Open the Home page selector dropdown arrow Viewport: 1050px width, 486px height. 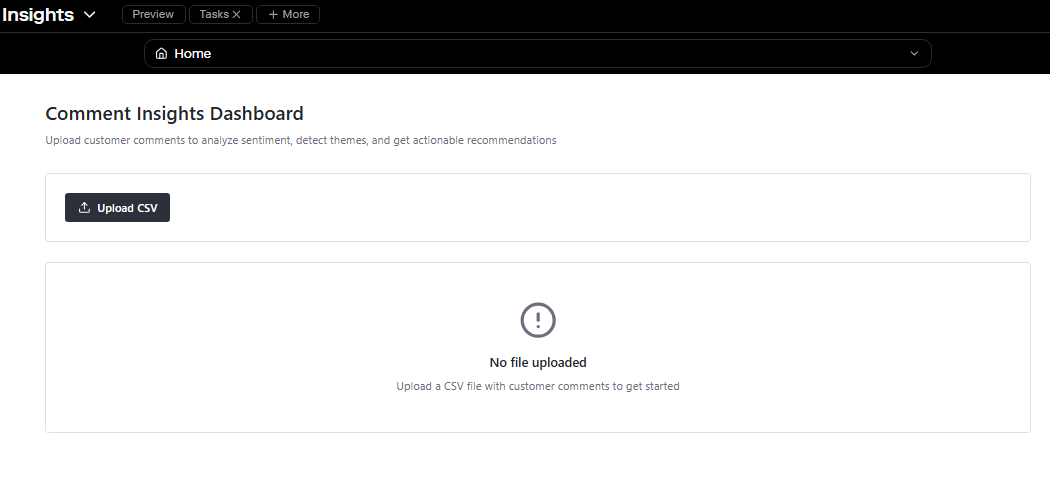tap(914, 54)
